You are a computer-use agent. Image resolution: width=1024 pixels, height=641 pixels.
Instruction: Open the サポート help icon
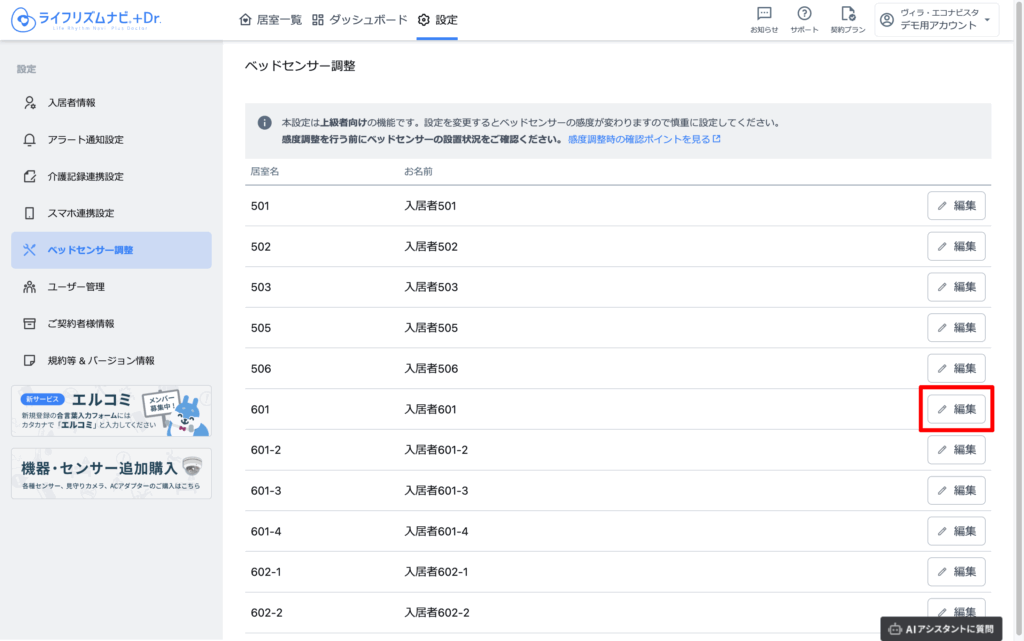tap(804, 19)
